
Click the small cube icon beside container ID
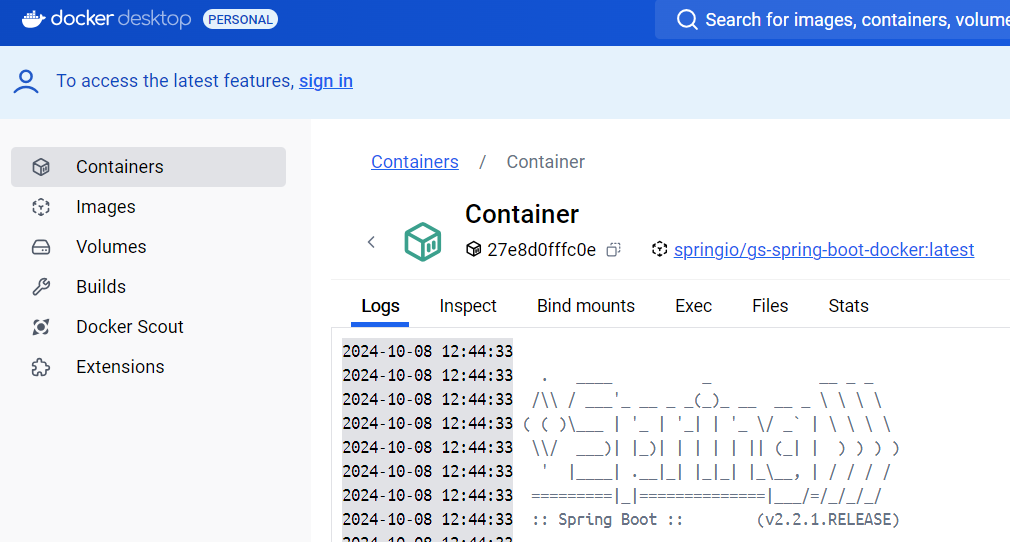[x=473, y=249]
